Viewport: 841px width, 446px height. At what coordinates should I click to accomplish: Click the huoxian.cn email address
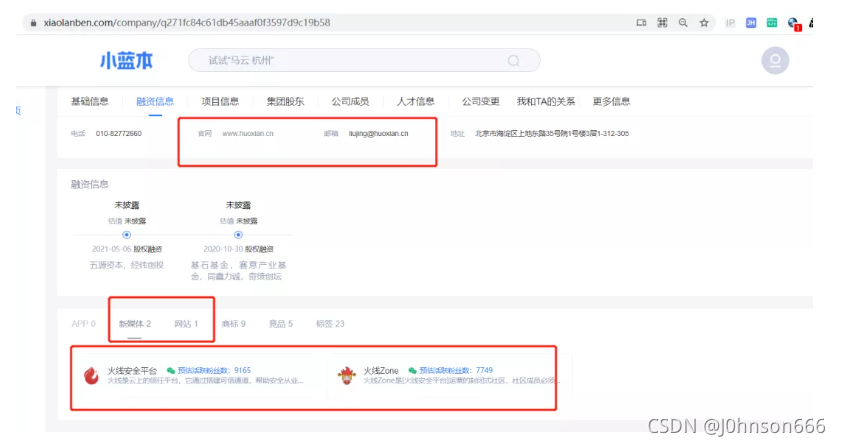pyautogui.click(x=379, y=133)
